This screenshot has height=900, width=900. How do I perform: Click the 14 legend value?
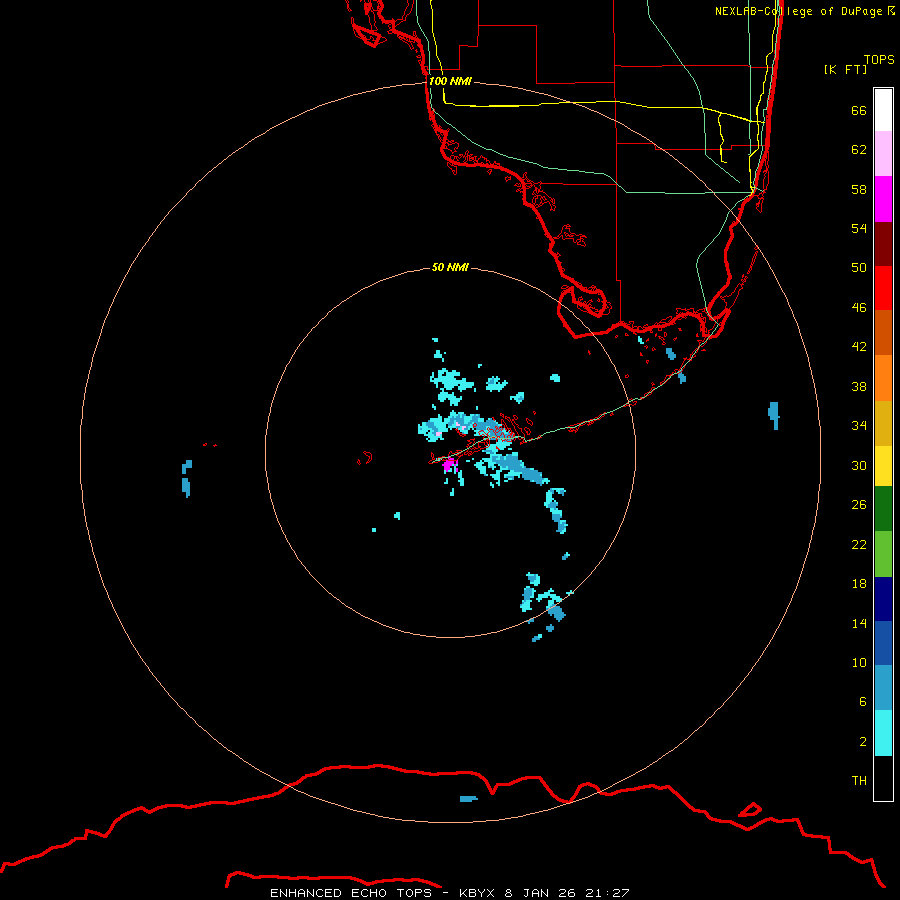(x=859, y=623)
